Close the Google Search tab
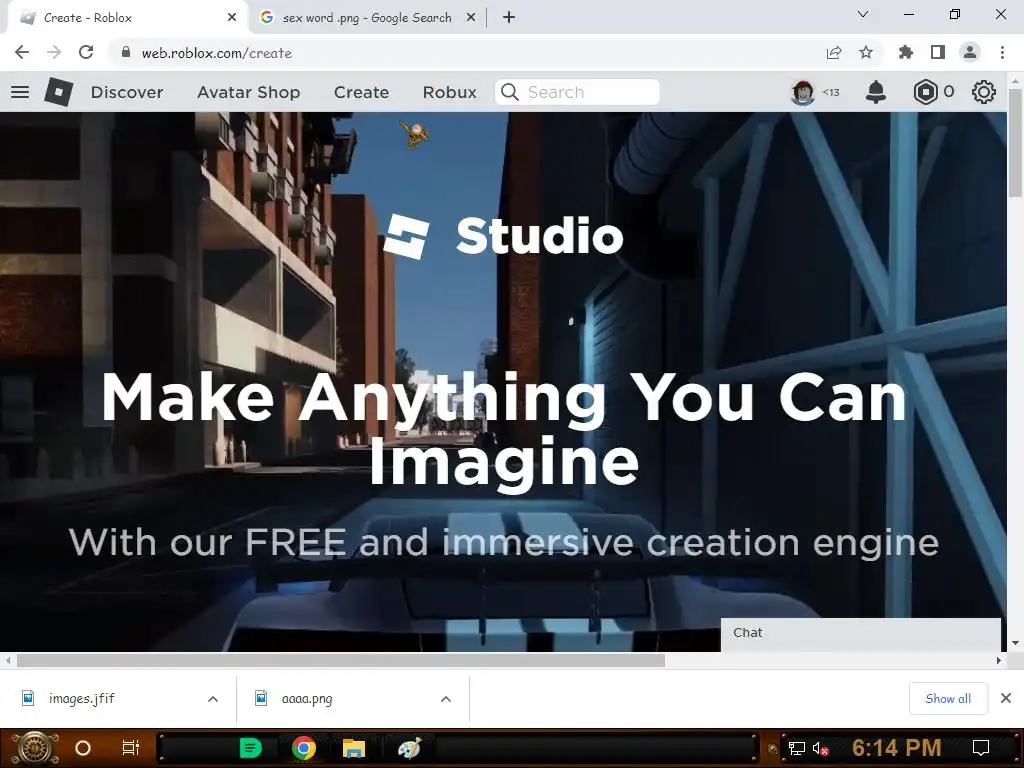The height and width of the screenshot is (768, 1024). [x=470, y=18]
